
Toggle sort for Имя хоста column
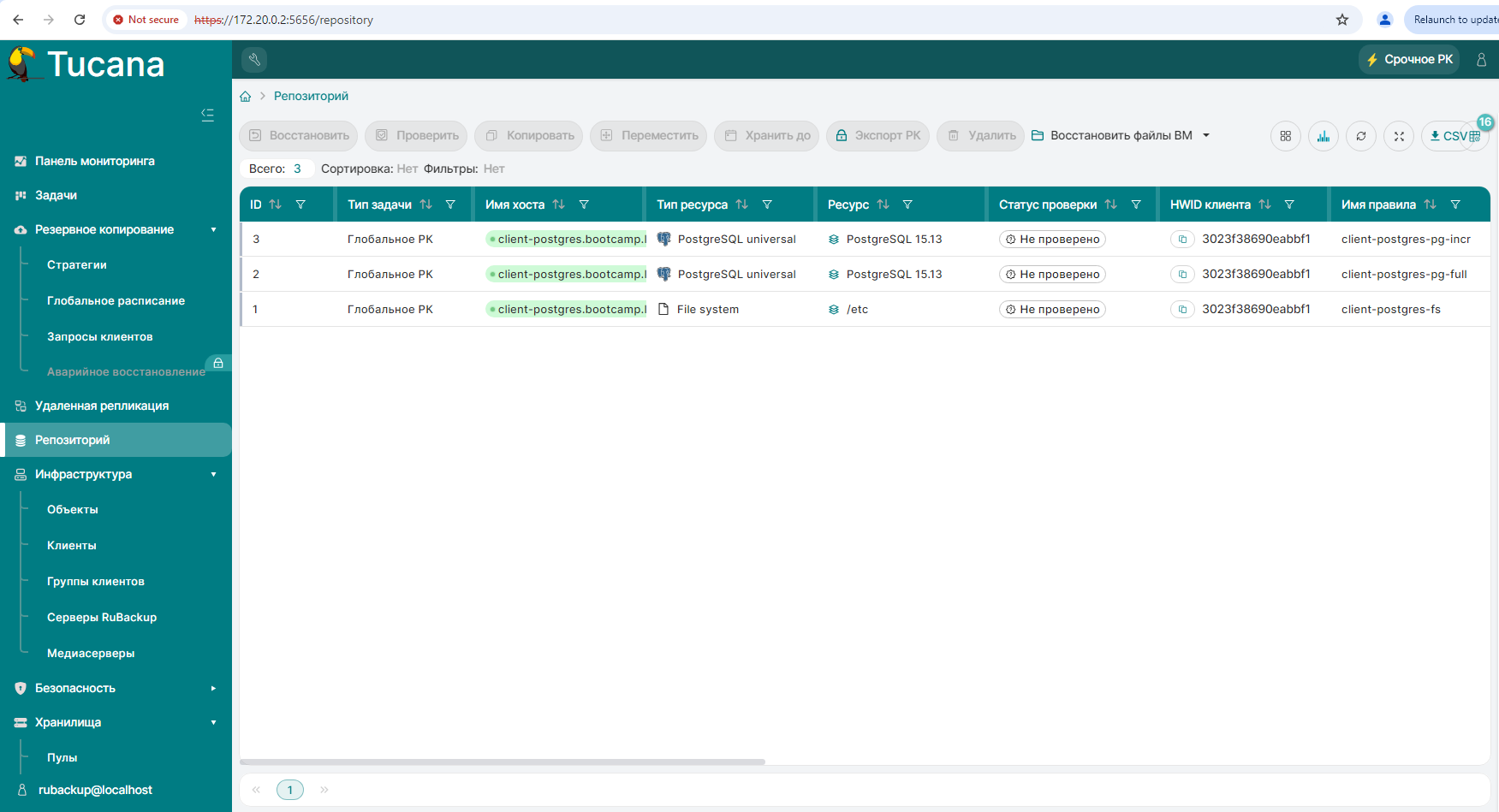pyautogui.click(x=559, y=204)
